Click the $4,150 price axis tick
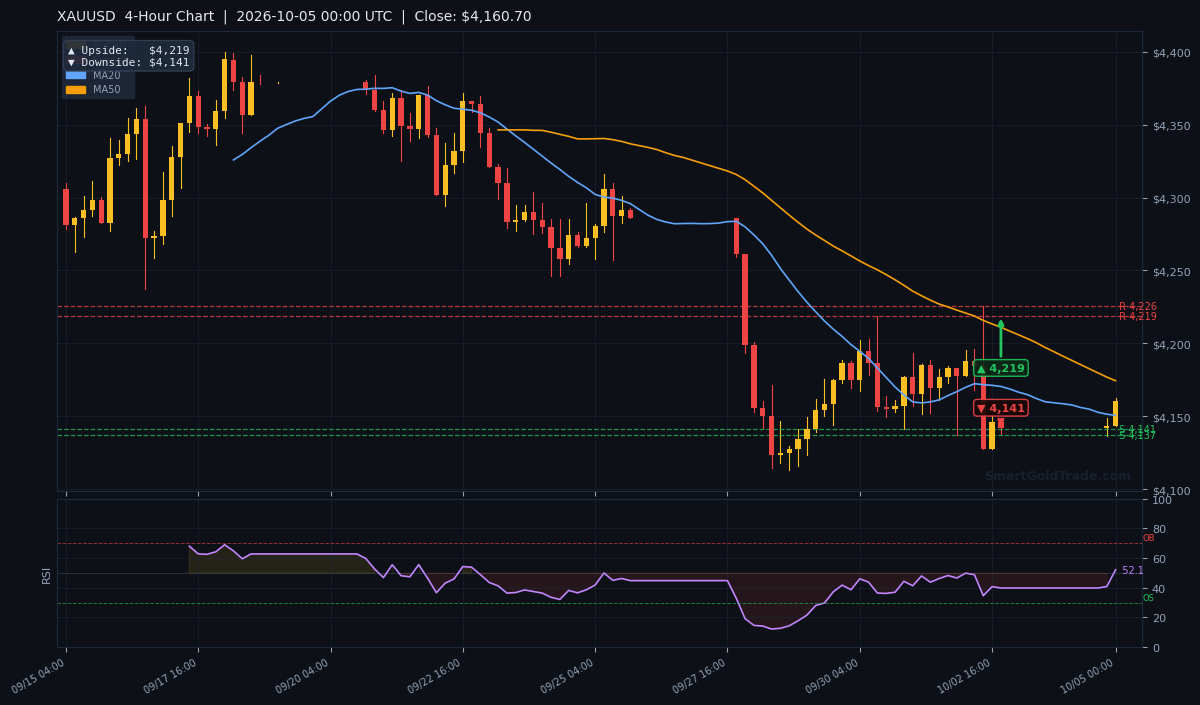The image size is (1200, 705). (x=1172, y=418)
